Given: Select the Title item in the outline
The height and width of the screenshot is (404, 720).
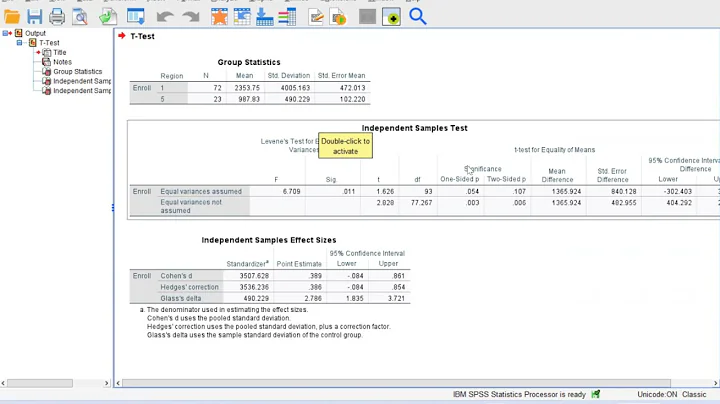Looking at the screenshot, I should 60,52.
